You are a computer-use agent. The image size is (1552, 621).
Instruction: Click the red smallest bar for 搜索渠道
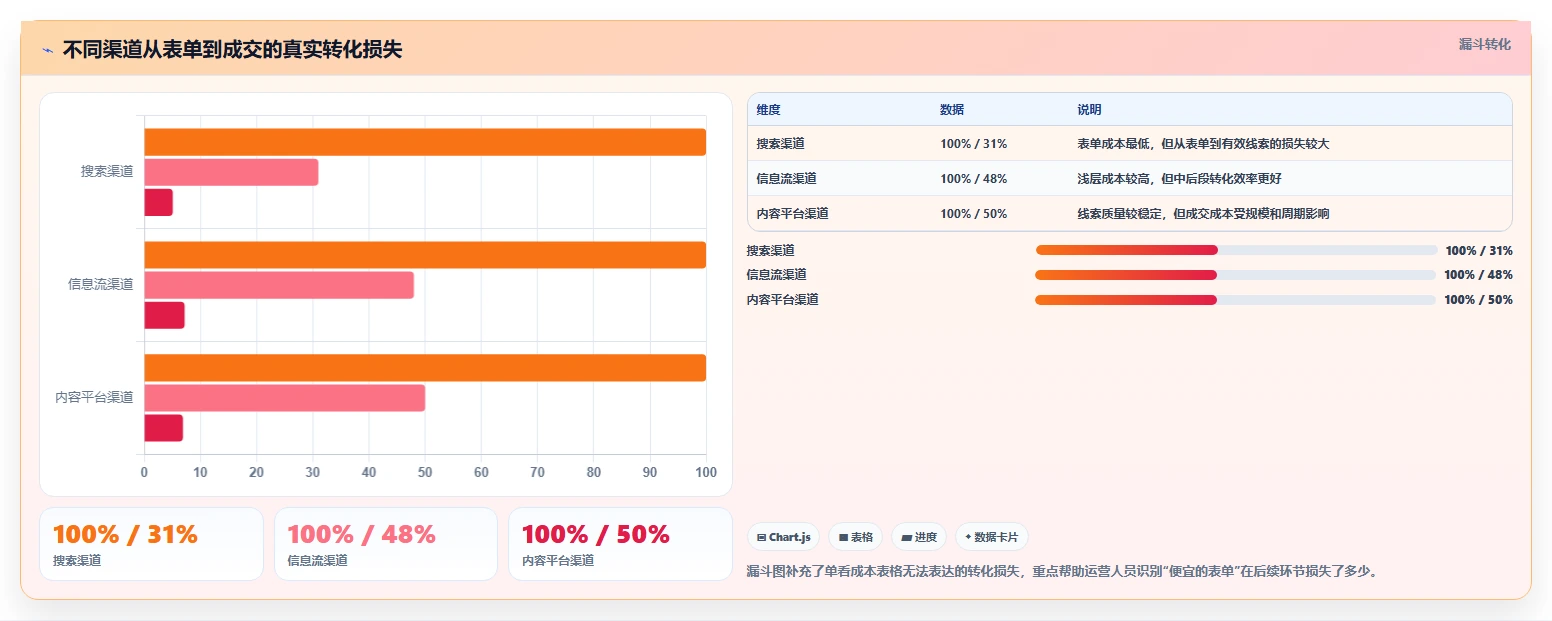pyautogui.click(x=158, y=202)
